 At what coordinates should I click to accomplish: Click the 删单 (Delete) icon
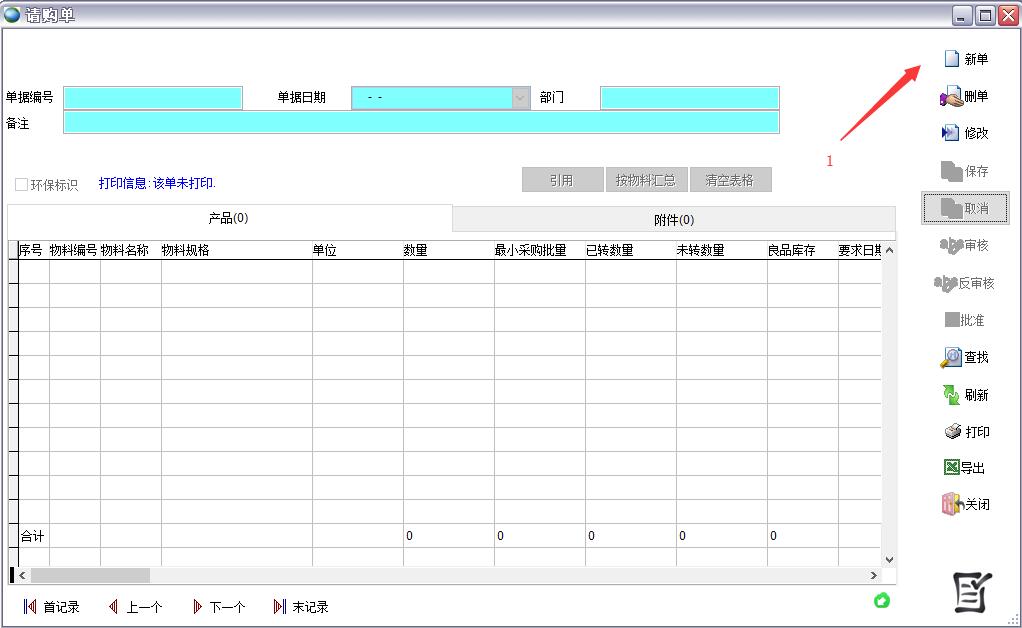(950, 97)
